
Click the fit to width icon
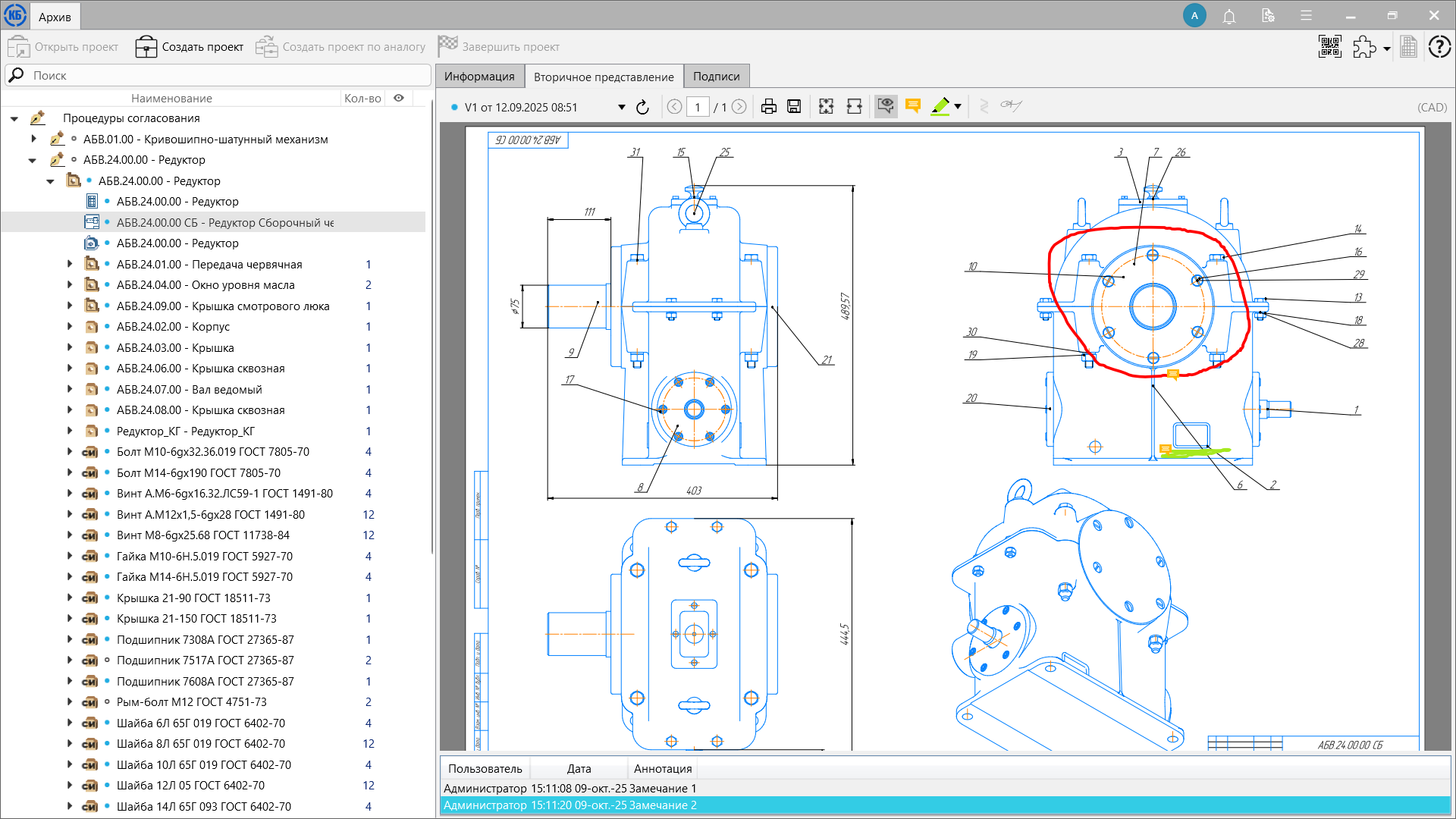(854, 107)
